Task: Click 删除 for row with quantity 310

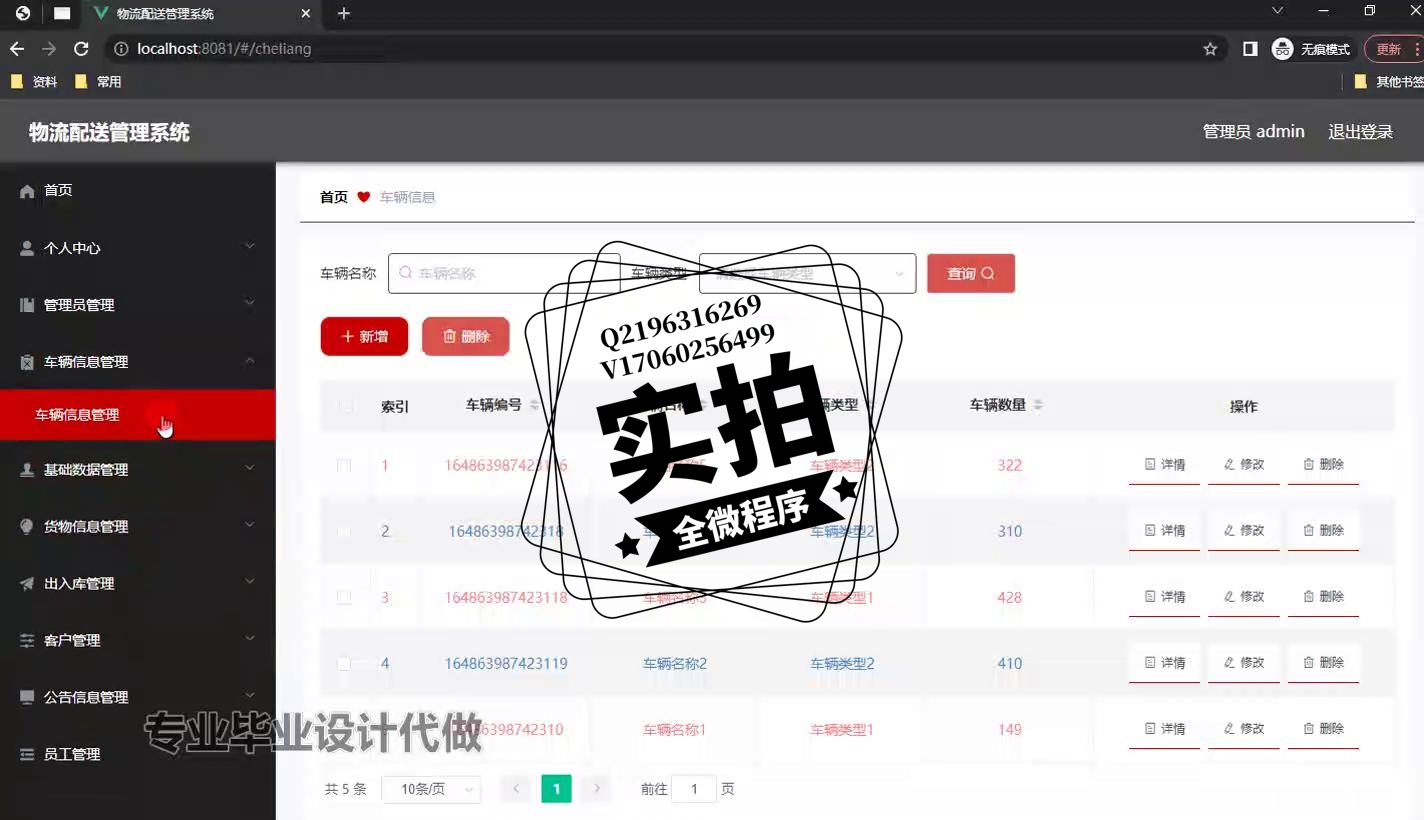Action: (x=1323, y=531)
